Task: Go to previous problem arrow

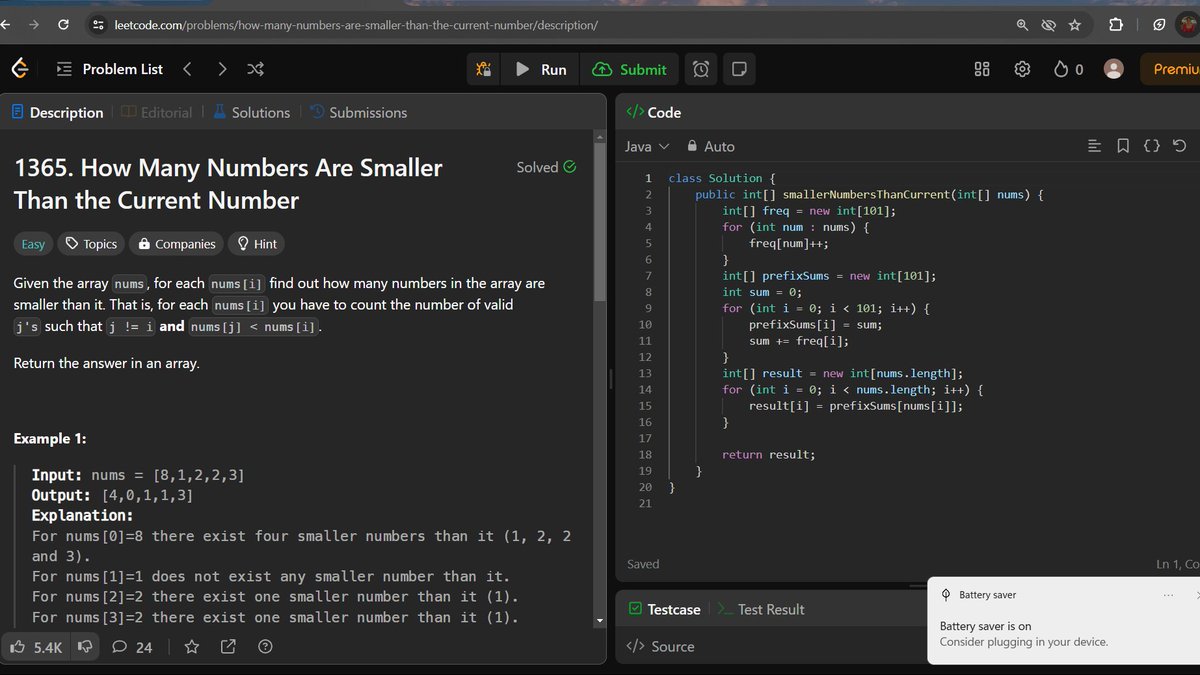Action: tap(187, 69)
